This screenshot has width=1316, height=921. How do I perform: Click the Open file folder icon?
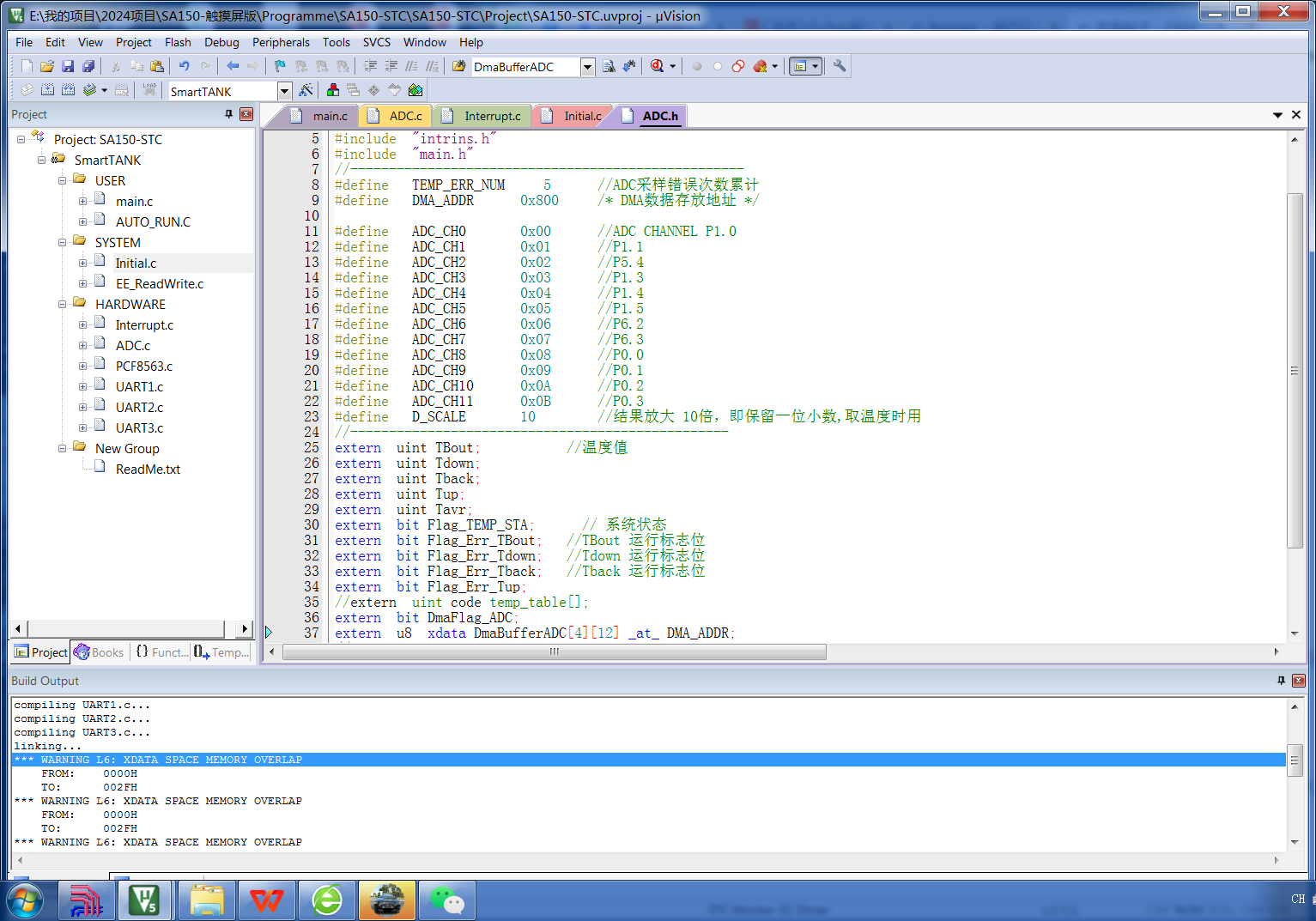click(x=47, y=66)
